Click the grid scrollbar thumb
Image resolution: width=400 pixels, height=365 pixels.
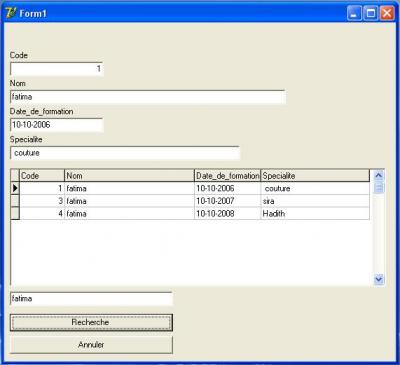pos(379,188)
